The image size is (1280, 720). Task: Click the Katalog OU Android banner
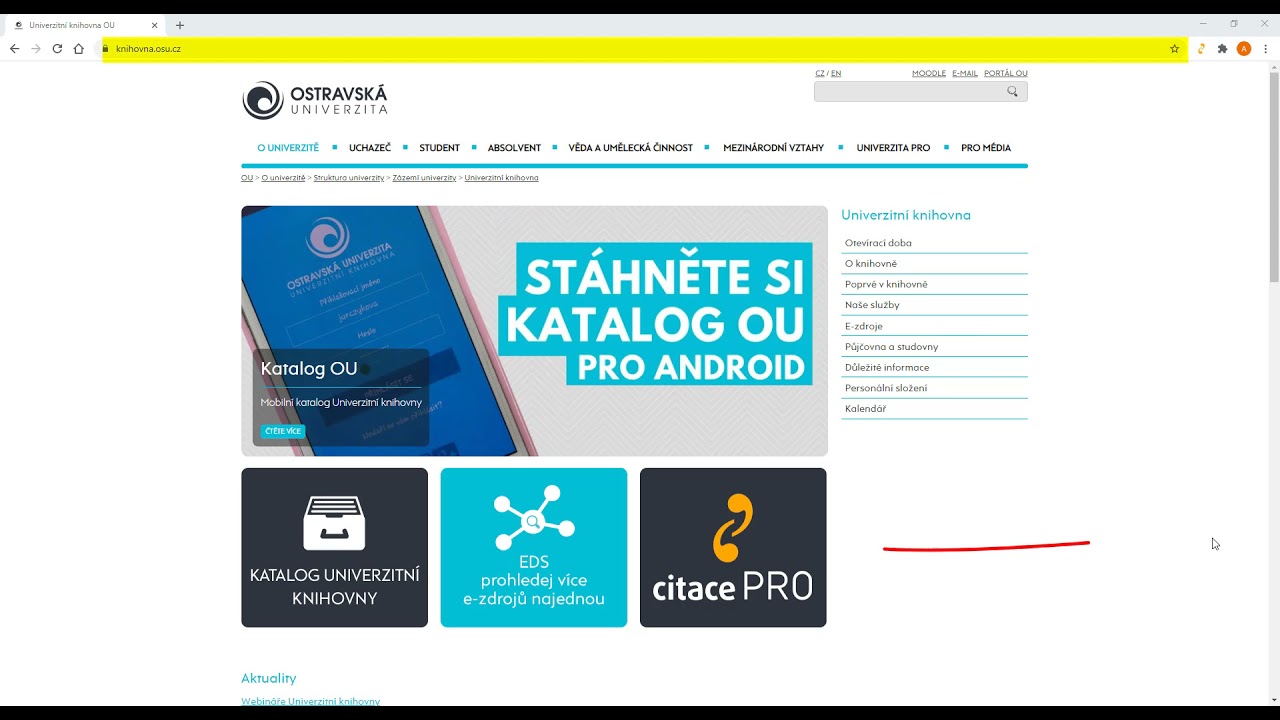(x=534, y=331)
